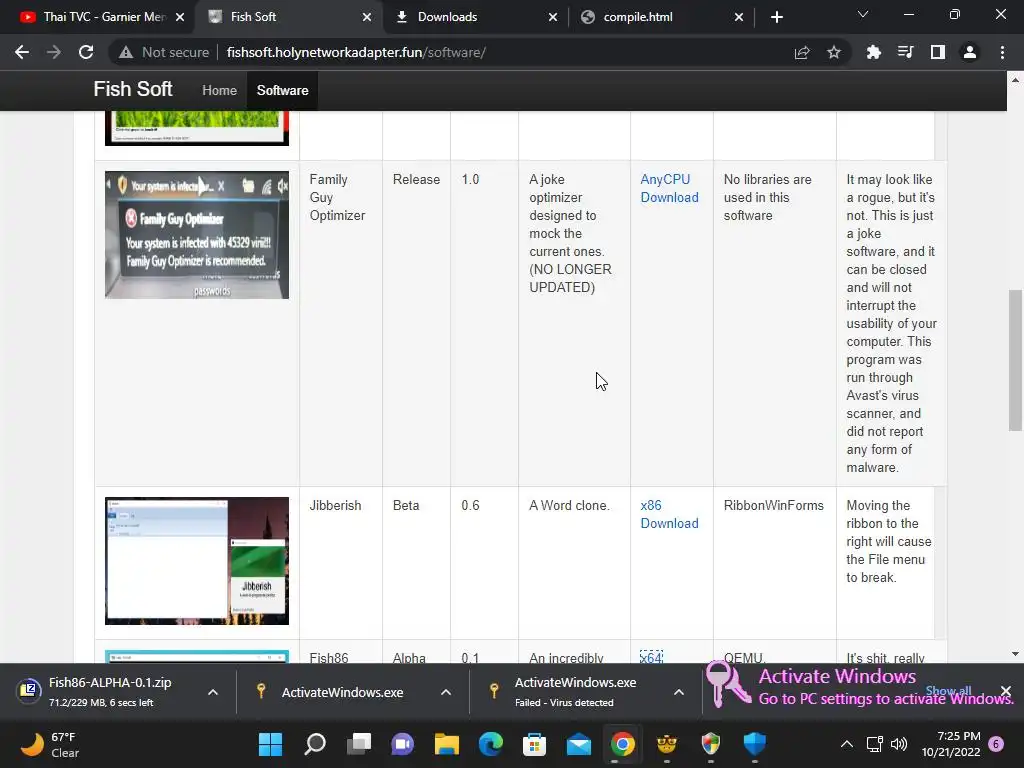Image resolution: width=1024 pixels, height=768 pixels.
Task: Open the Extensions puzzle icon
Action: click(873, 52)
